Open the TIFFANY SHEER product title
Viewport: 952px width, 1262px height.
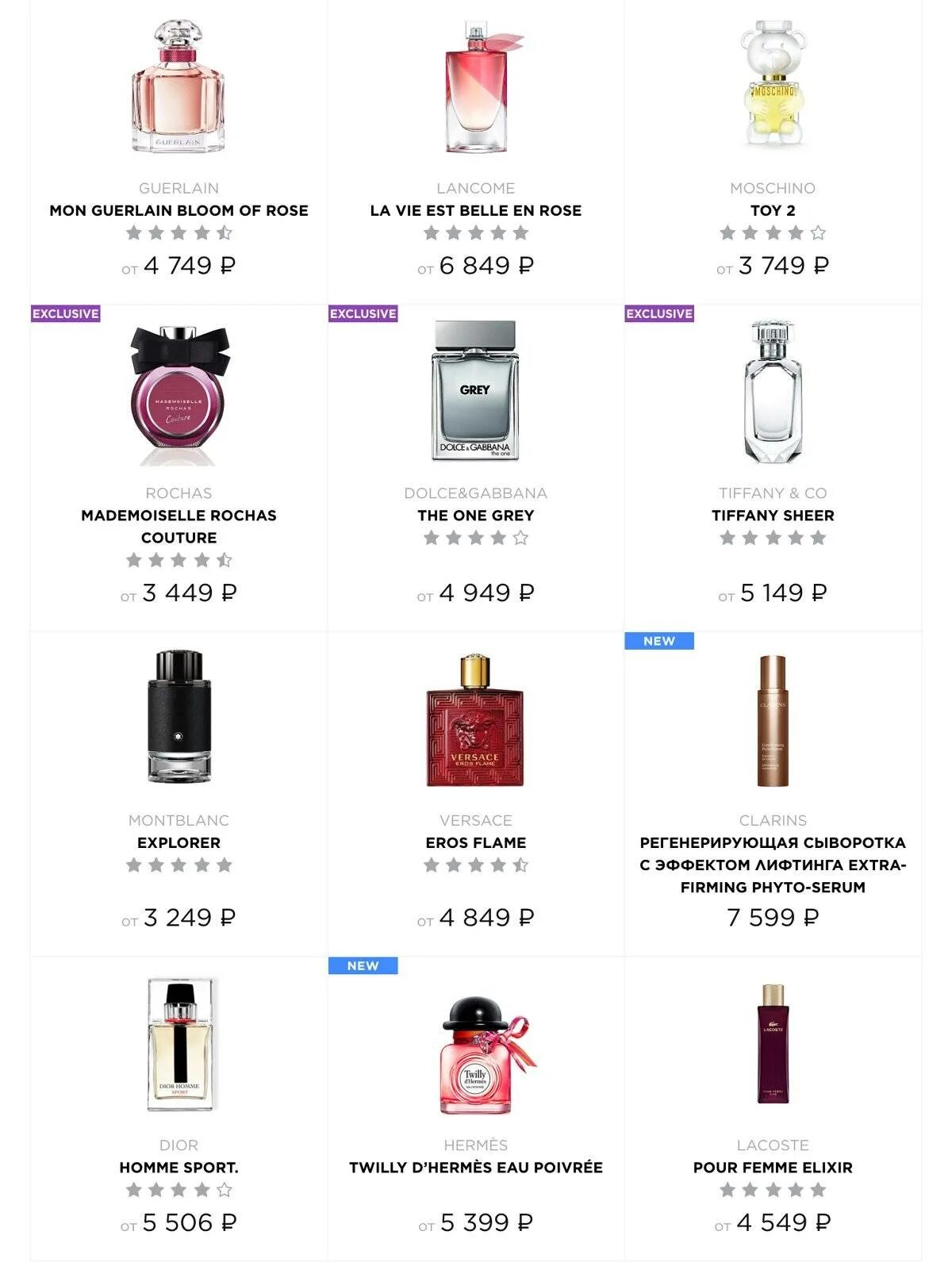[x=773, y=516]
